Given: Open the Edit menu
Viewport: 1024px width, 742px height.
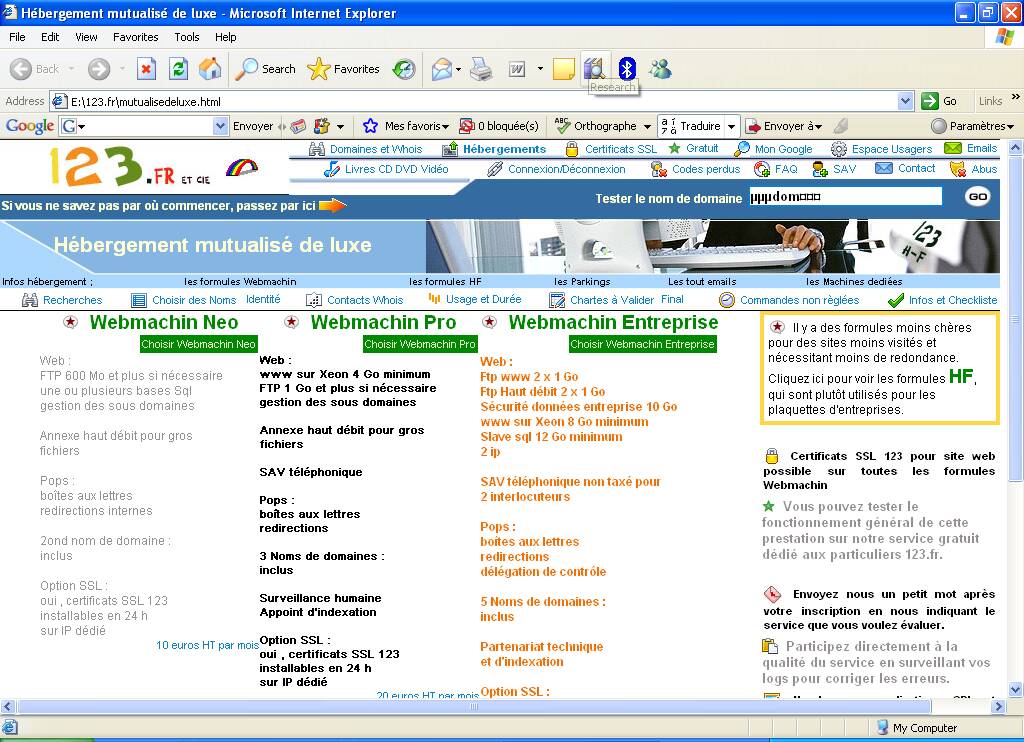Looking at the screenshot, I should [50, 37].
